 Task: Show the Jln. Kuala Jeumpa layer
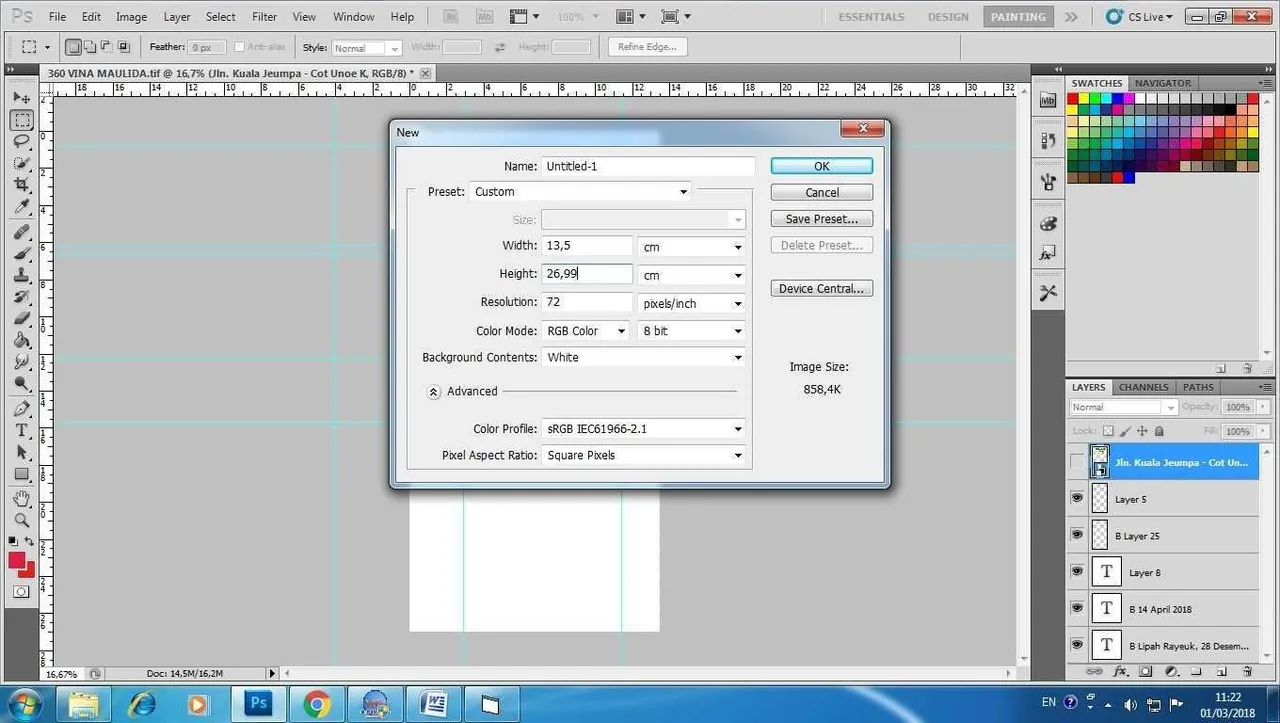tap(1077, 462)
